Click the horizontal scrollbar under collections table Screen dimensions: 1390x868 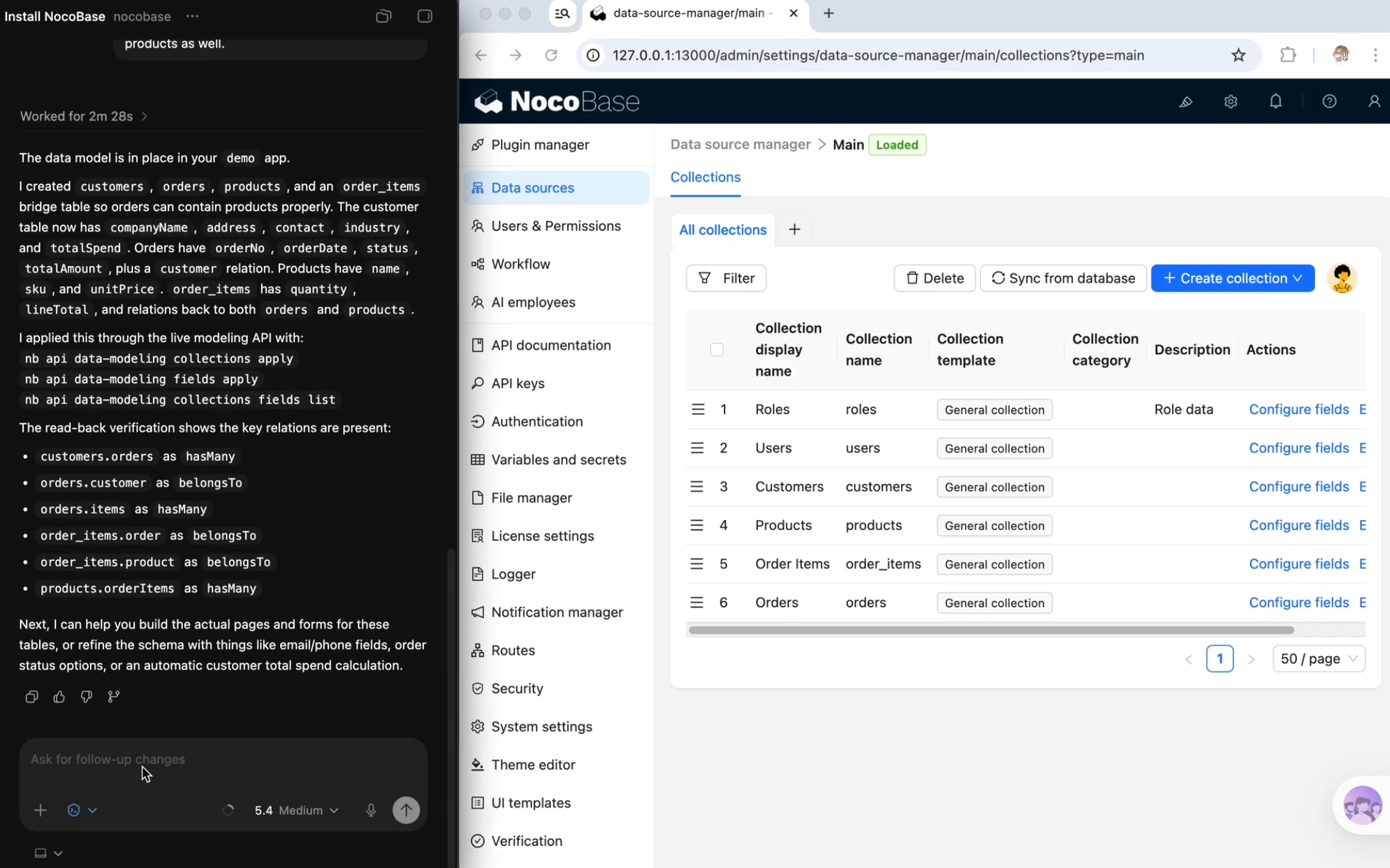tap(990, 630)
